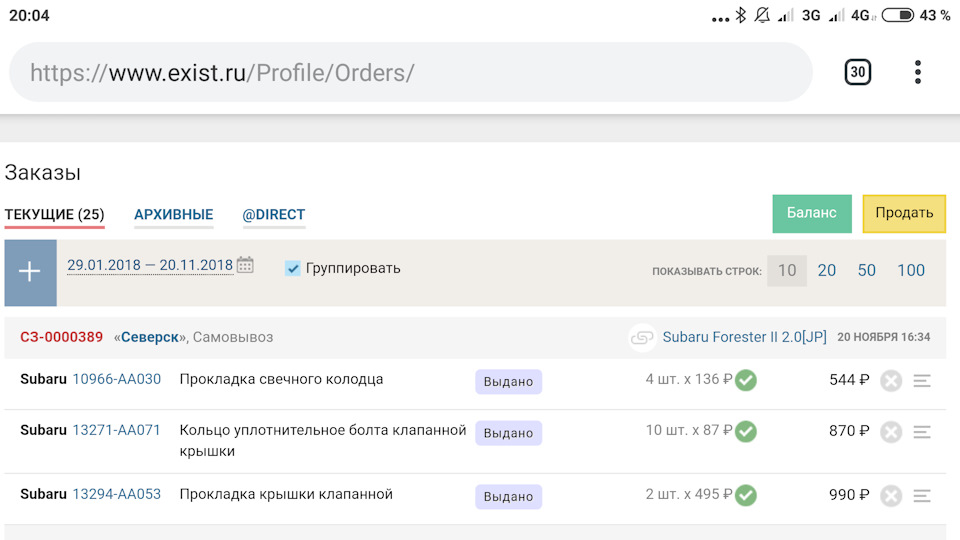
Task: Open the calendar date picker icon
Action: point(245,265)
